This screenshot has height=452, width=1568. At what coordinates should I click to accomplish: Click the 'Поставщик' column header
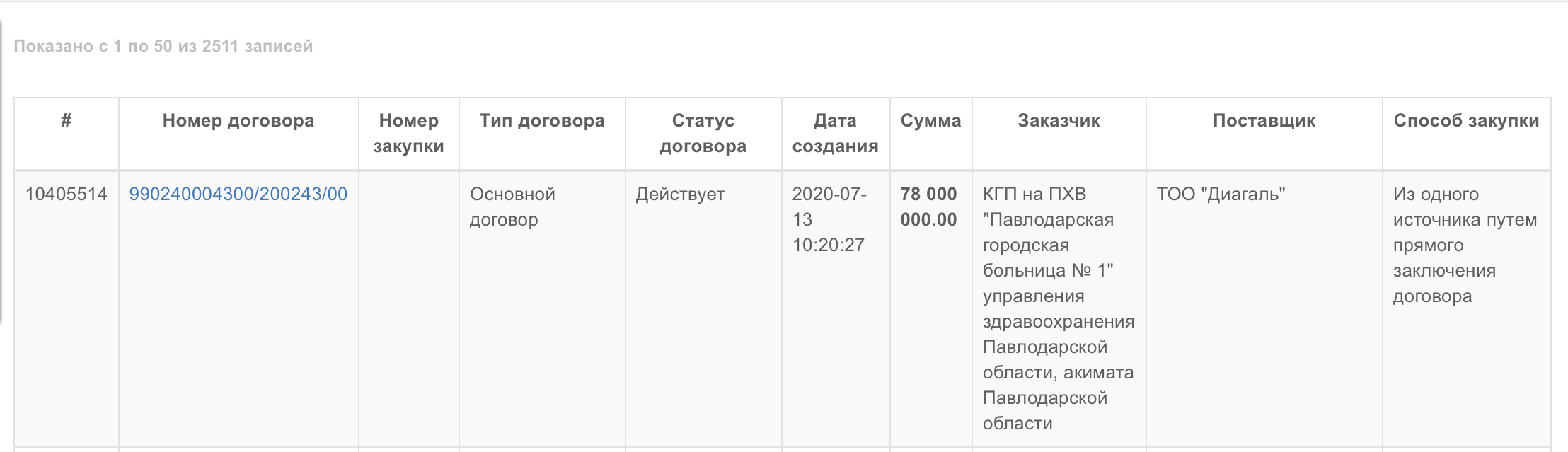[x=1264, y=120]
